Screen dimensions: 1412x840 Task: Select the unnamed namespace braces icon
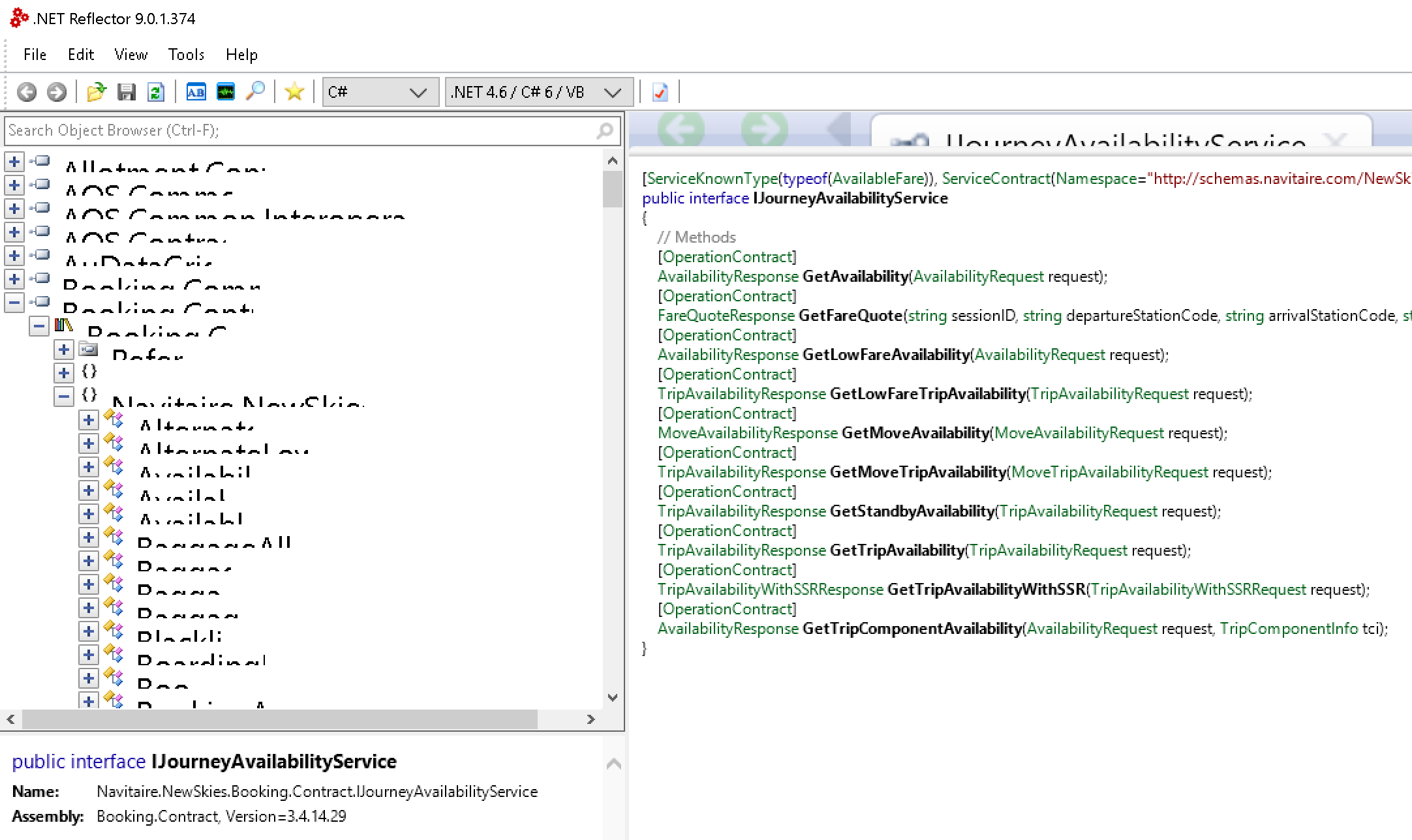pos(89,372)
